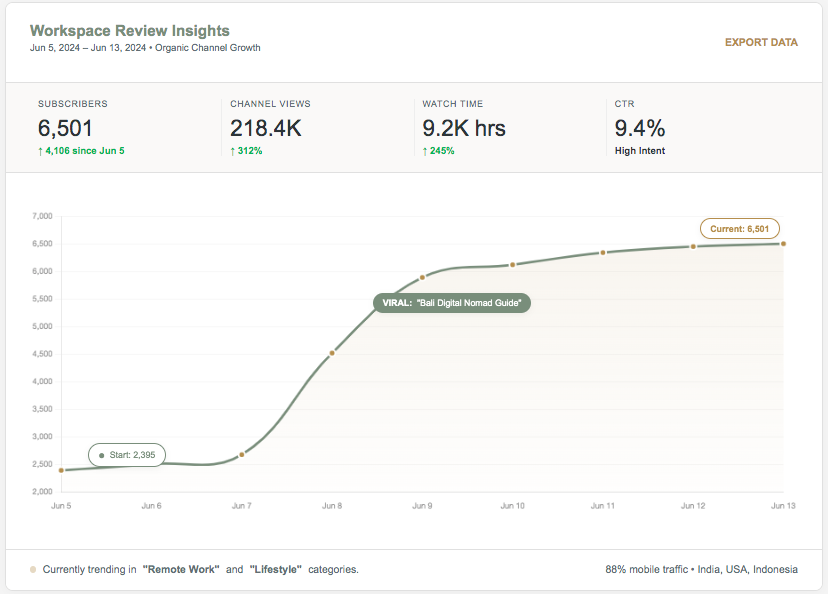Click the Jun 5 data point on chart
Viewport: 828px width, 594px height.
(61, 470)
